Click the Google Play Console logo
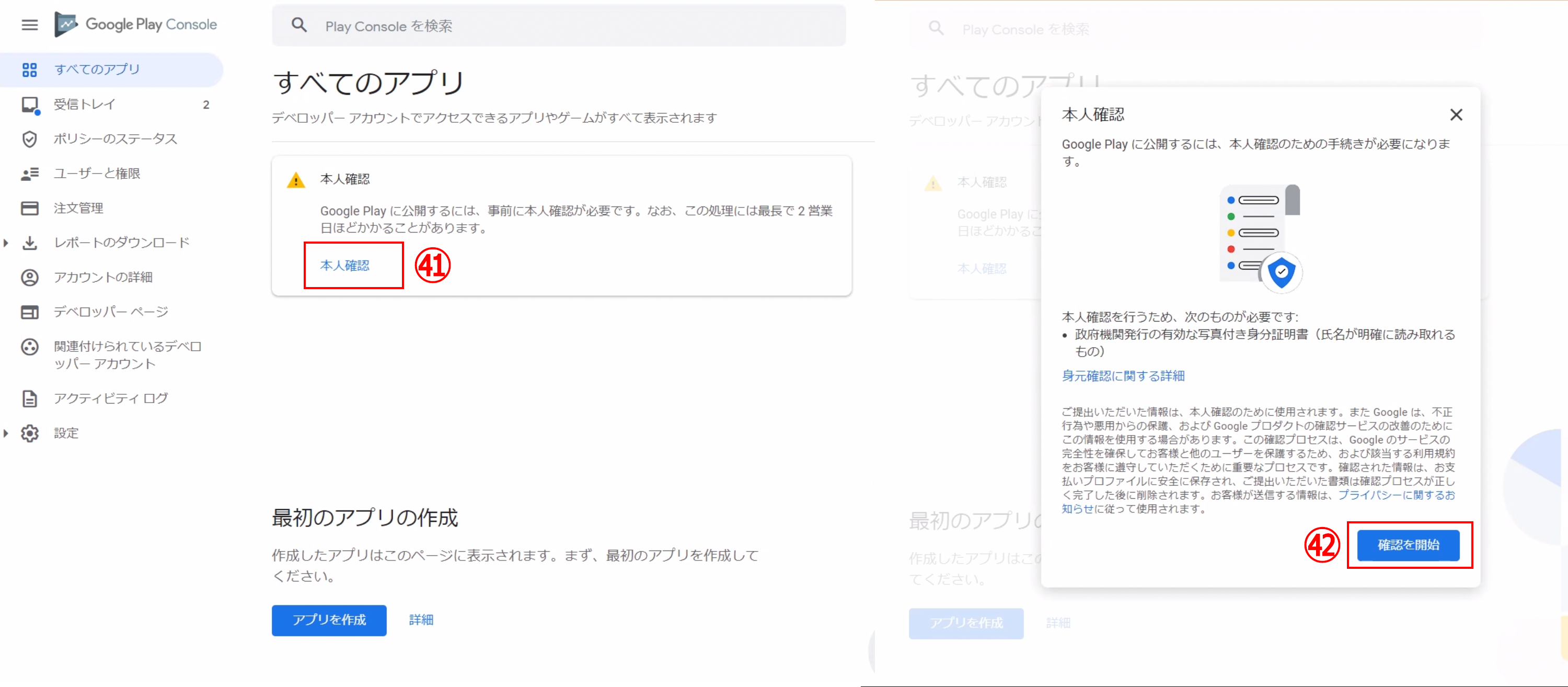Viewport: 1568px width, 687px height. [136, 25]
